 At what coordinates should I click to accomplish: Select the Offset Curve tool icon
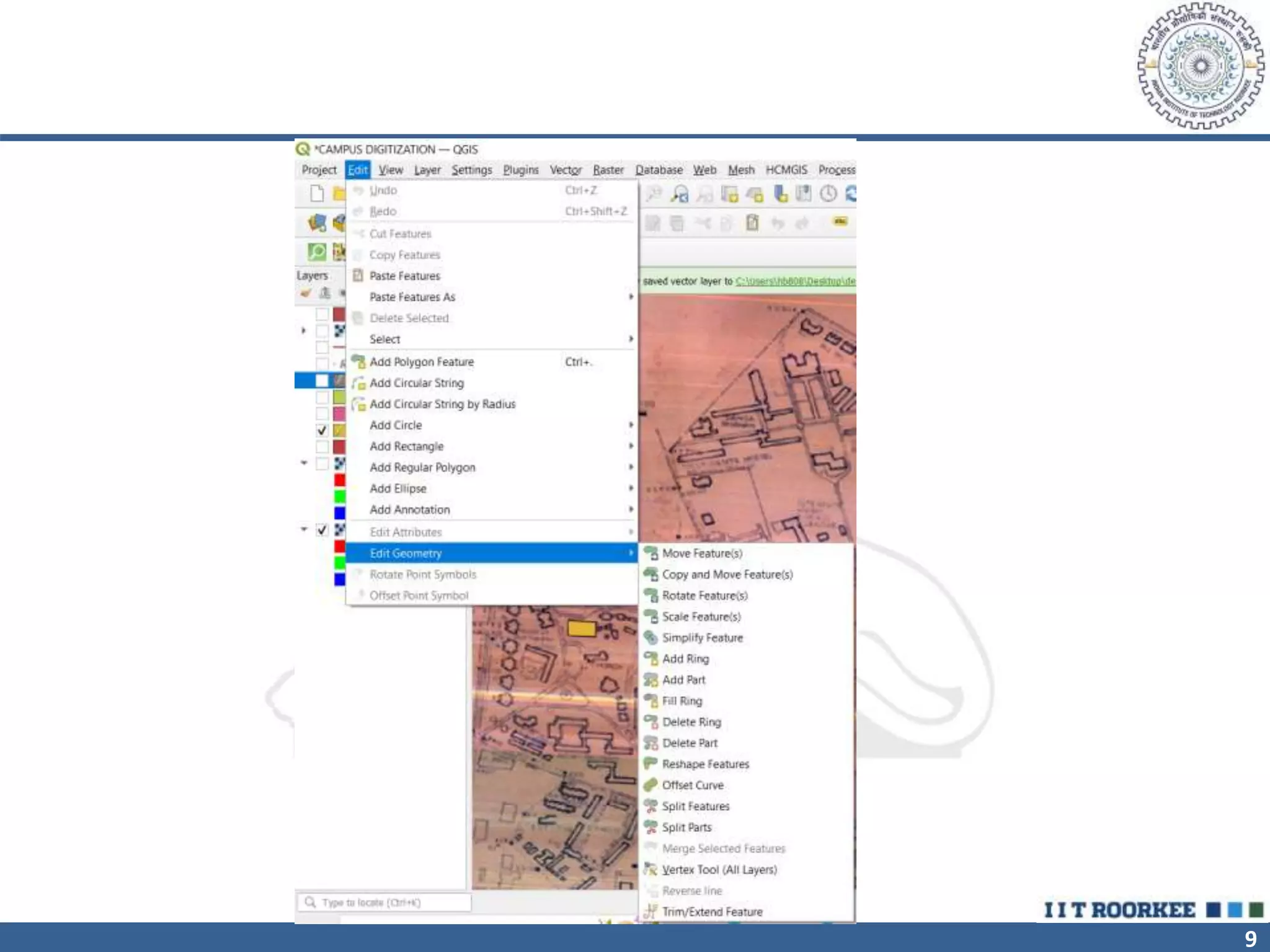click(650, 785)
